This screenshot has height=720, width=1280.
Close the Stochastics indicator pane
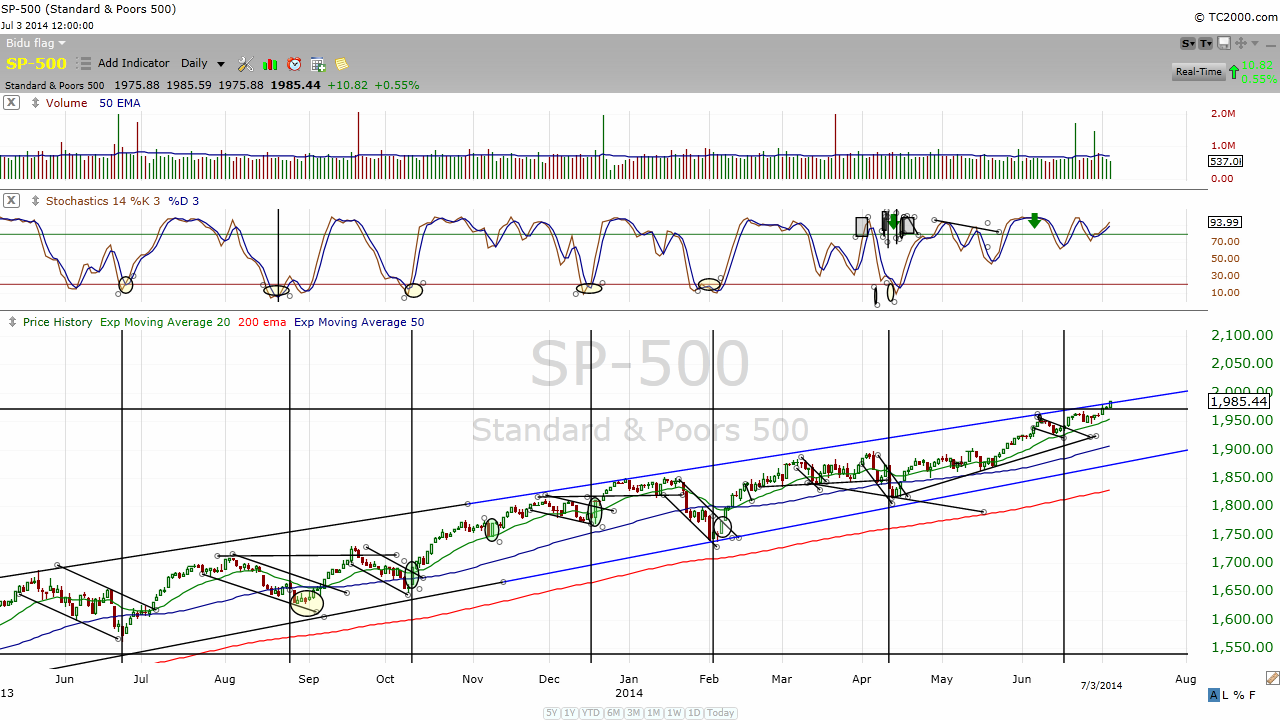(11, 201)
